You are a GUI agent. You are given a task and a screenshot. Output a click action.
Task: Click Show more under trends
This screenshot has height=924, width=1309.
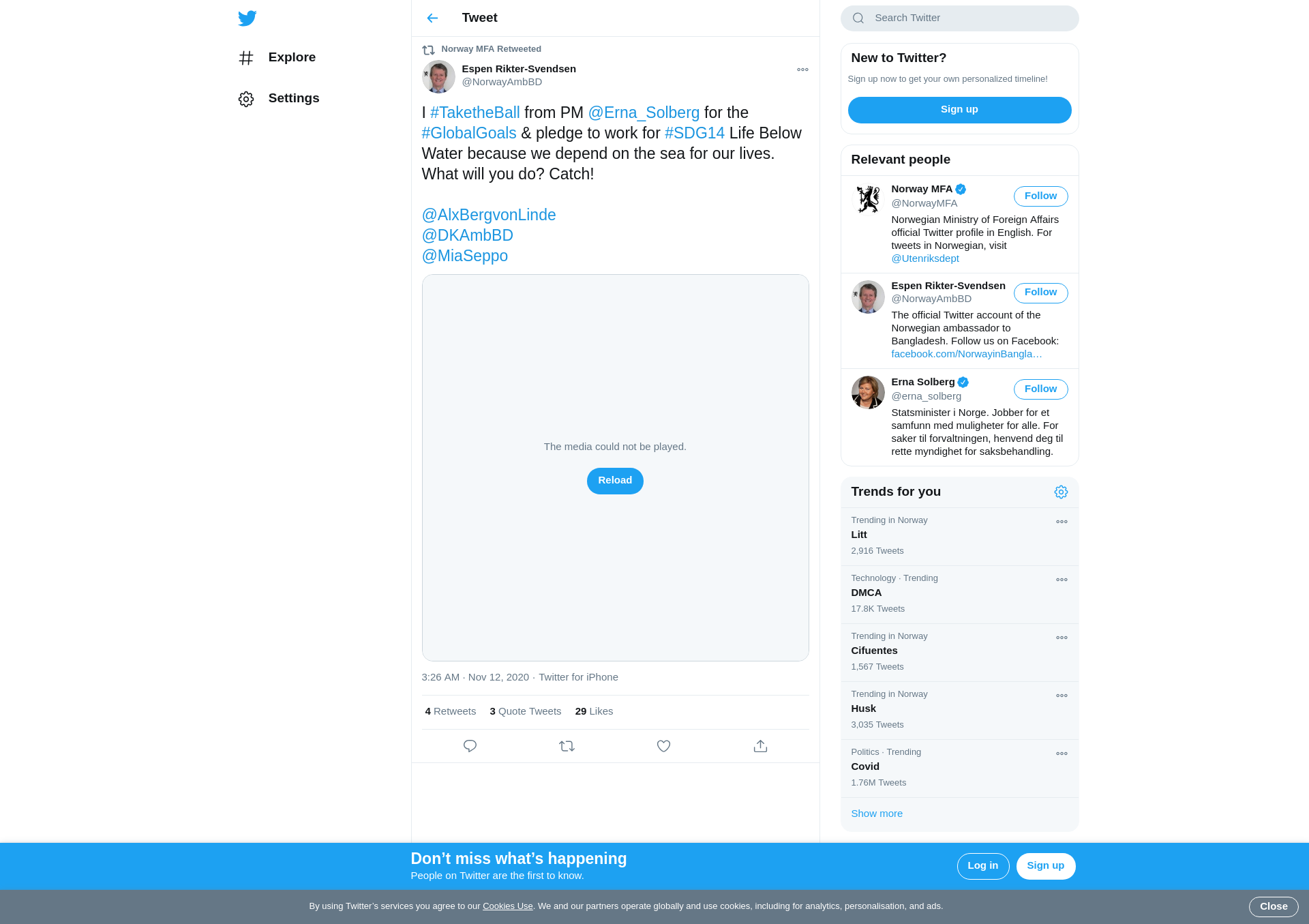pyautogui.click(x=877, y=814)
